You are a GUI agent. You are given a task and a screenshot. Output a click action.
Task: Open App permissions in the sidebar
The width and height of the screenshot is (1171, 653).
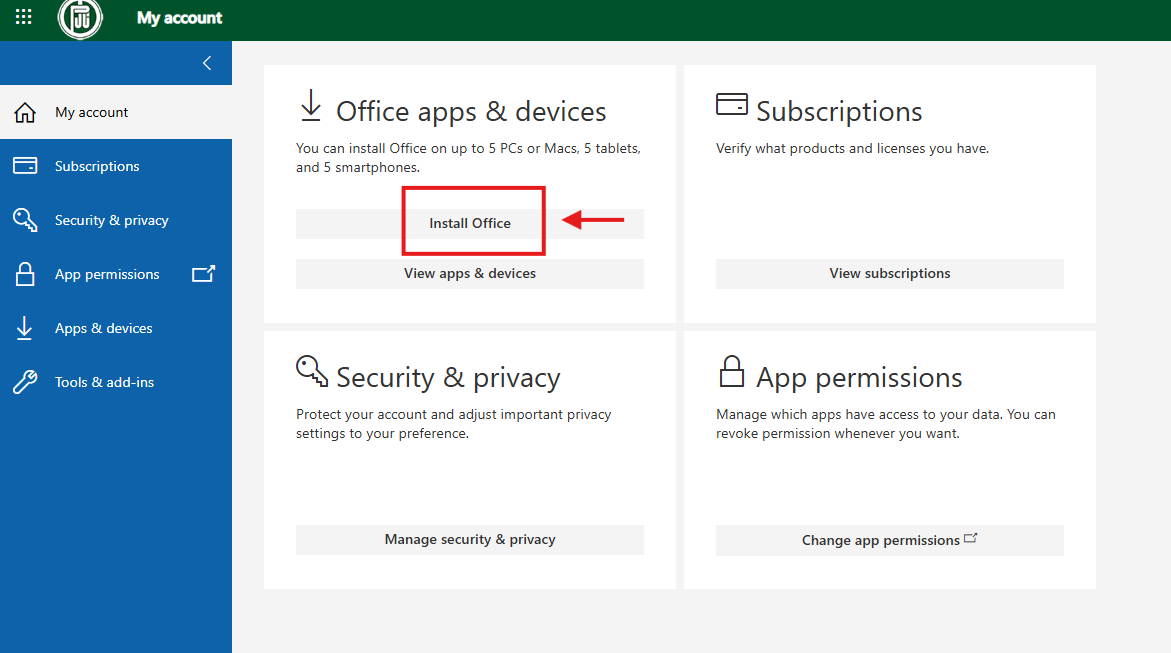(116, 274)
